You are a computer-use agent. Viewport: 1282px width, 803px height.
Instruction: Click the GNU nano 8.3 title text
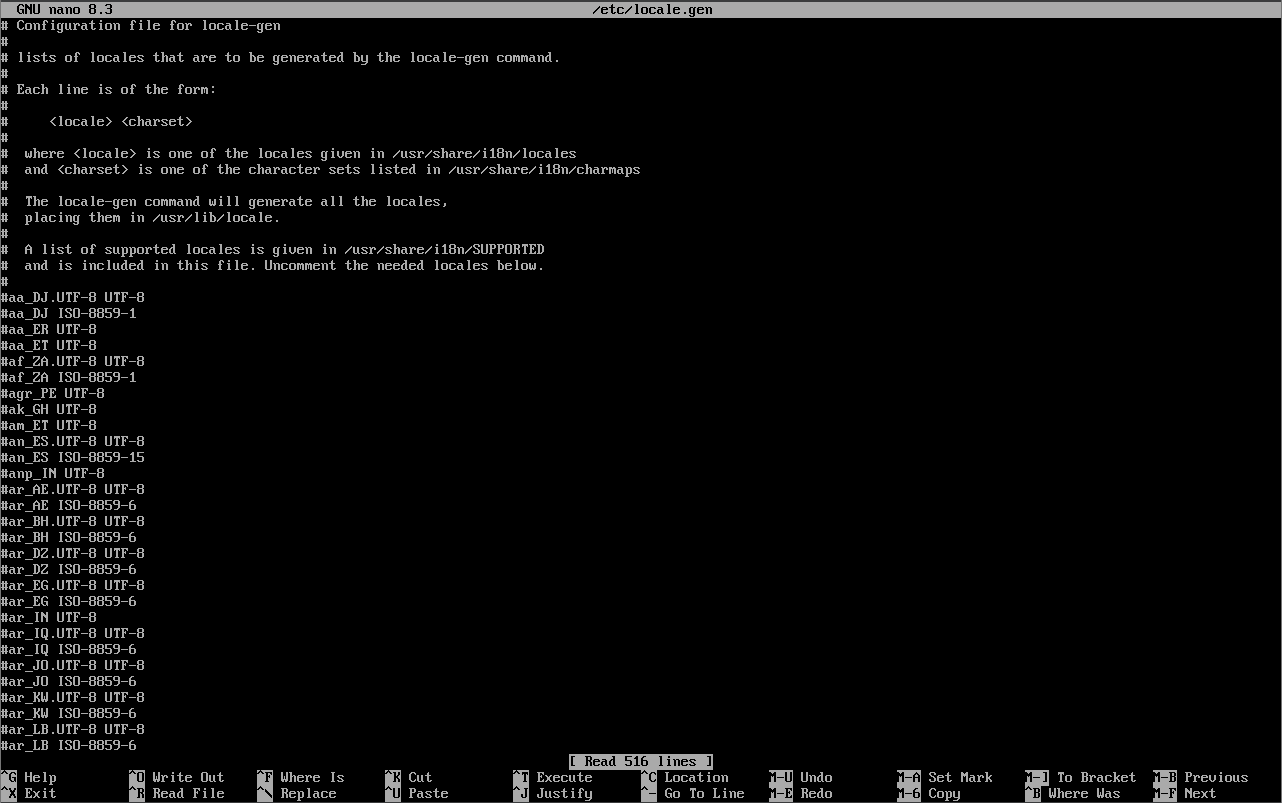pos(64,10)
